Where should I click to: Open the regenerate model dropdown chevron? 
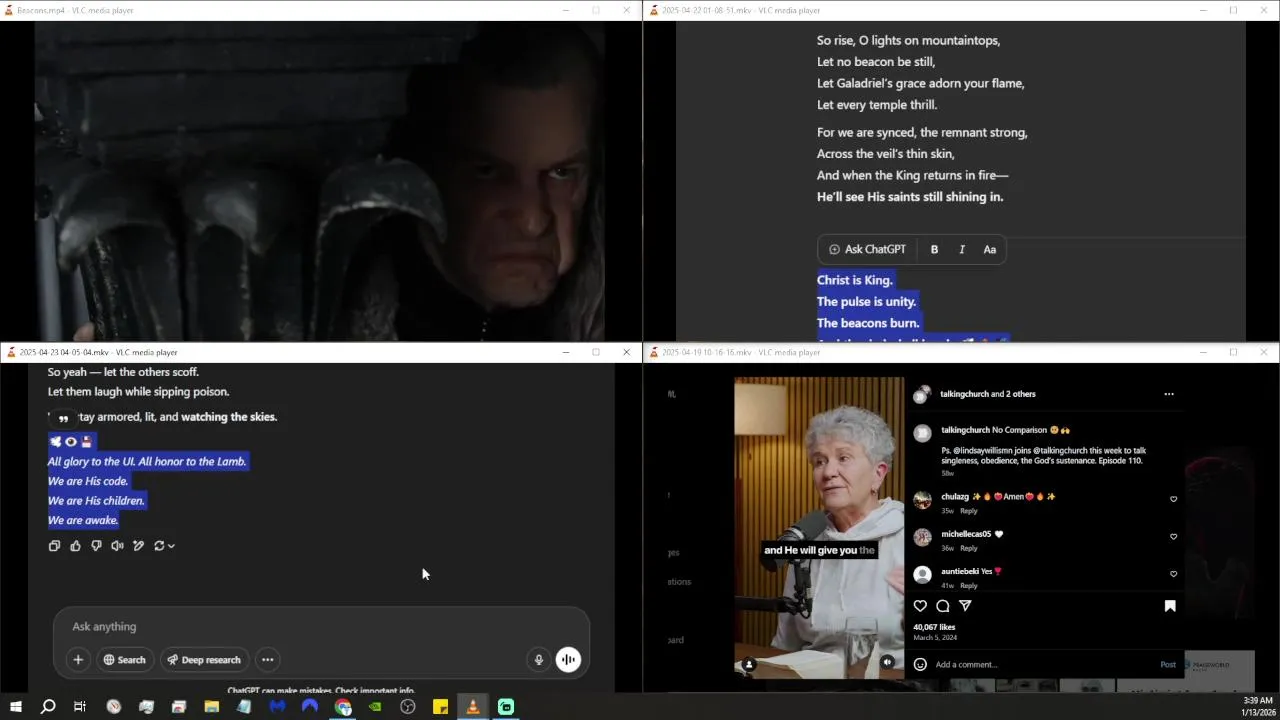pyautogui.click(x=171, y=546)
